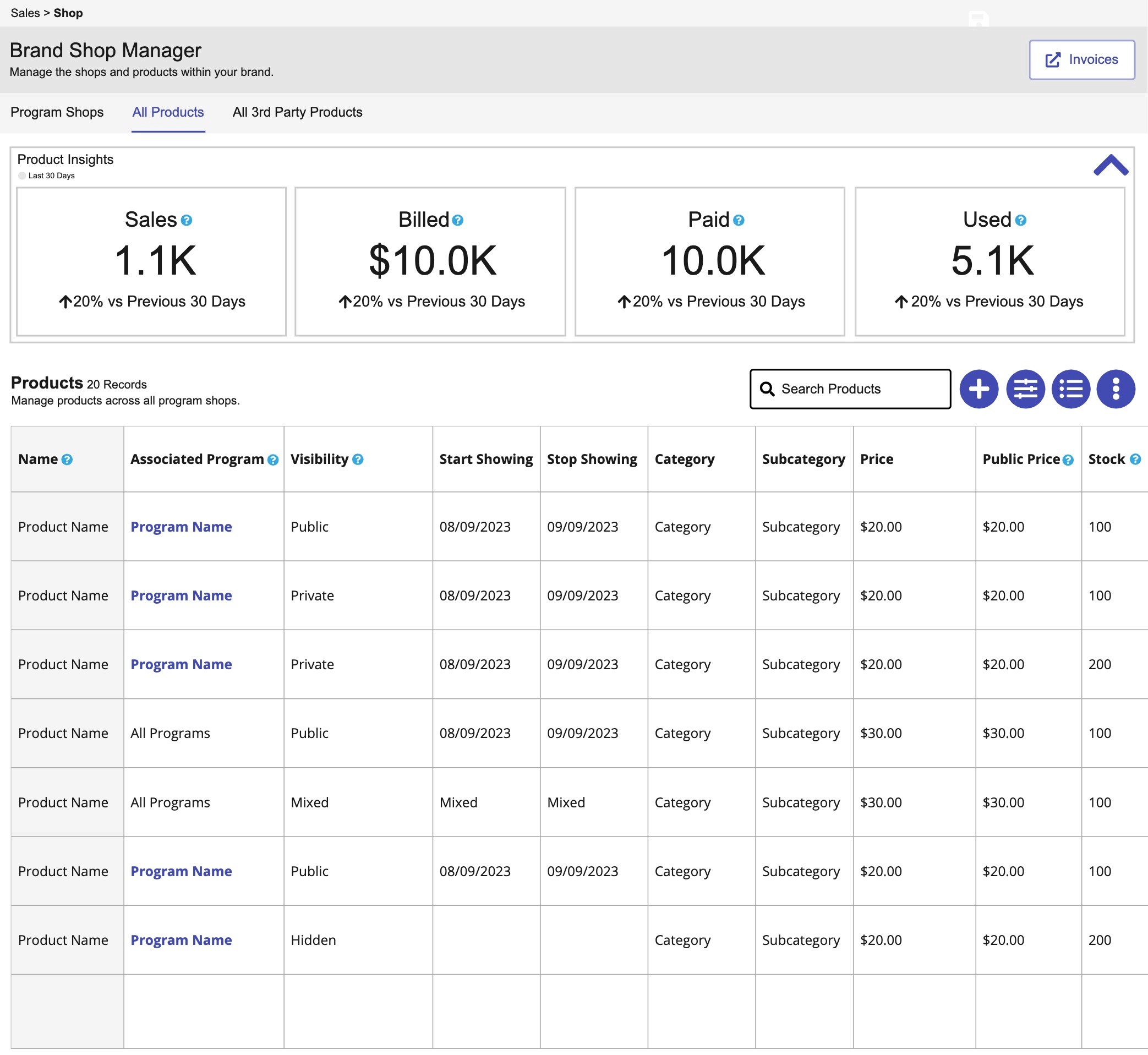
Task: Click help icon next to Public Price
Action: [1068, 460]
